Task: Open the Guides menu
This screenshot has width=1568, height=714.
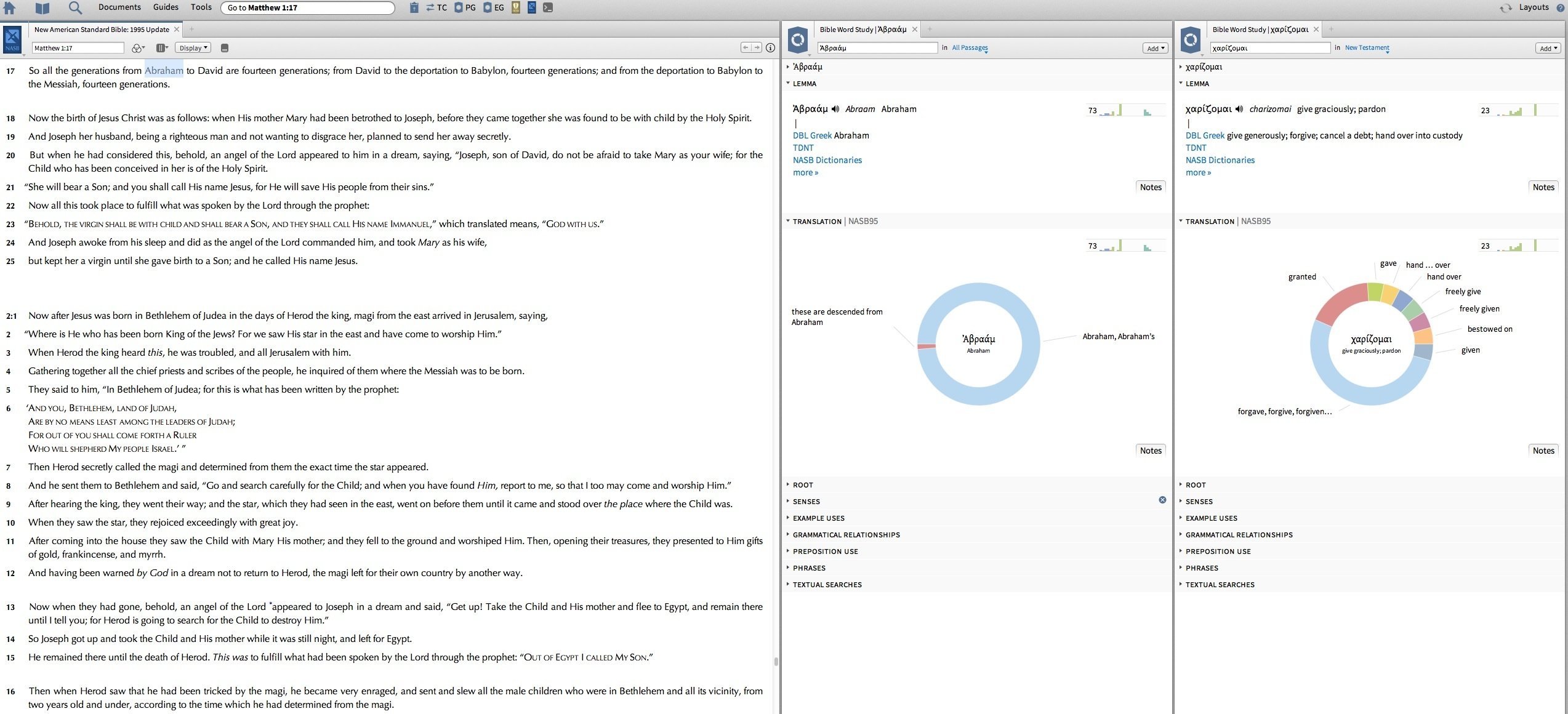Action: point(166,7)
